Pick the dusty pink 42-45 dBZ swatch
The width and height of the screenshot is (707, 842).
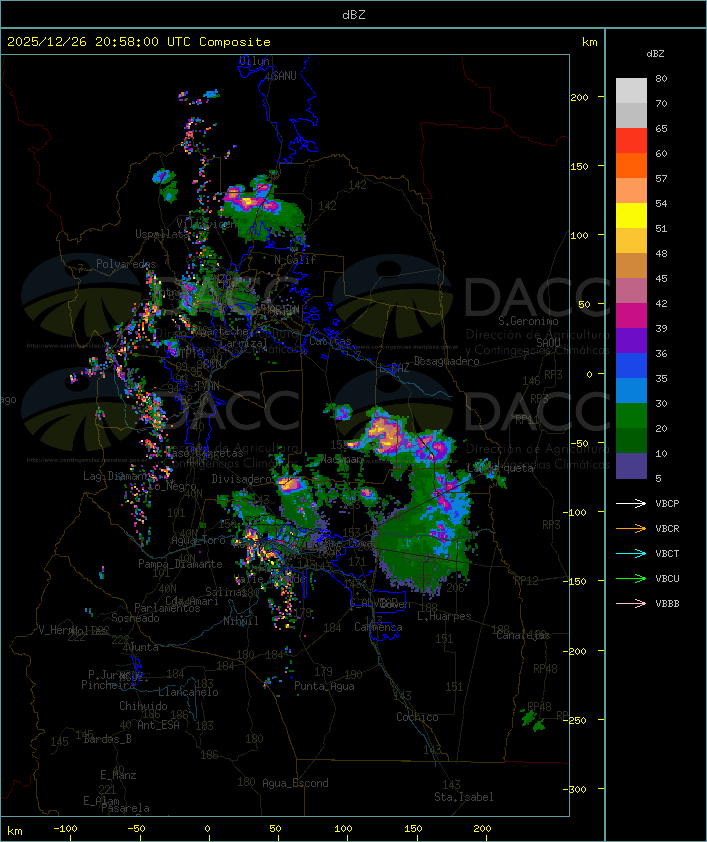click(x=631, y=291)
